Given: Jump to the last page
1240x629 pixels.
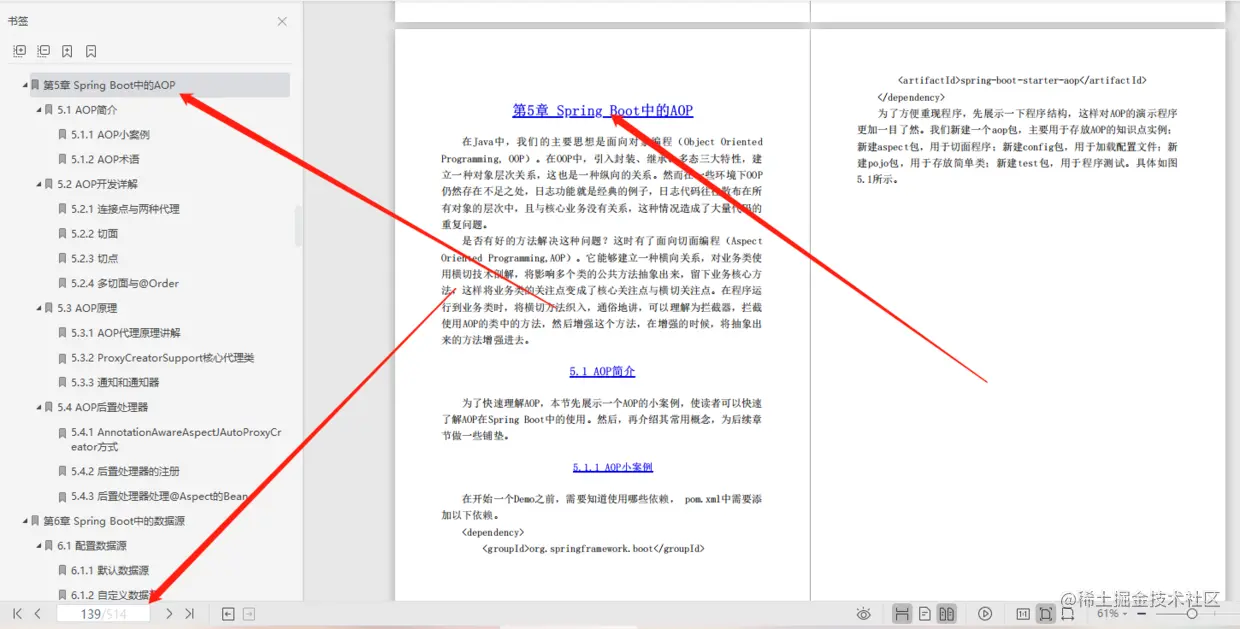Looking at the screenshot, I should 189,614.
